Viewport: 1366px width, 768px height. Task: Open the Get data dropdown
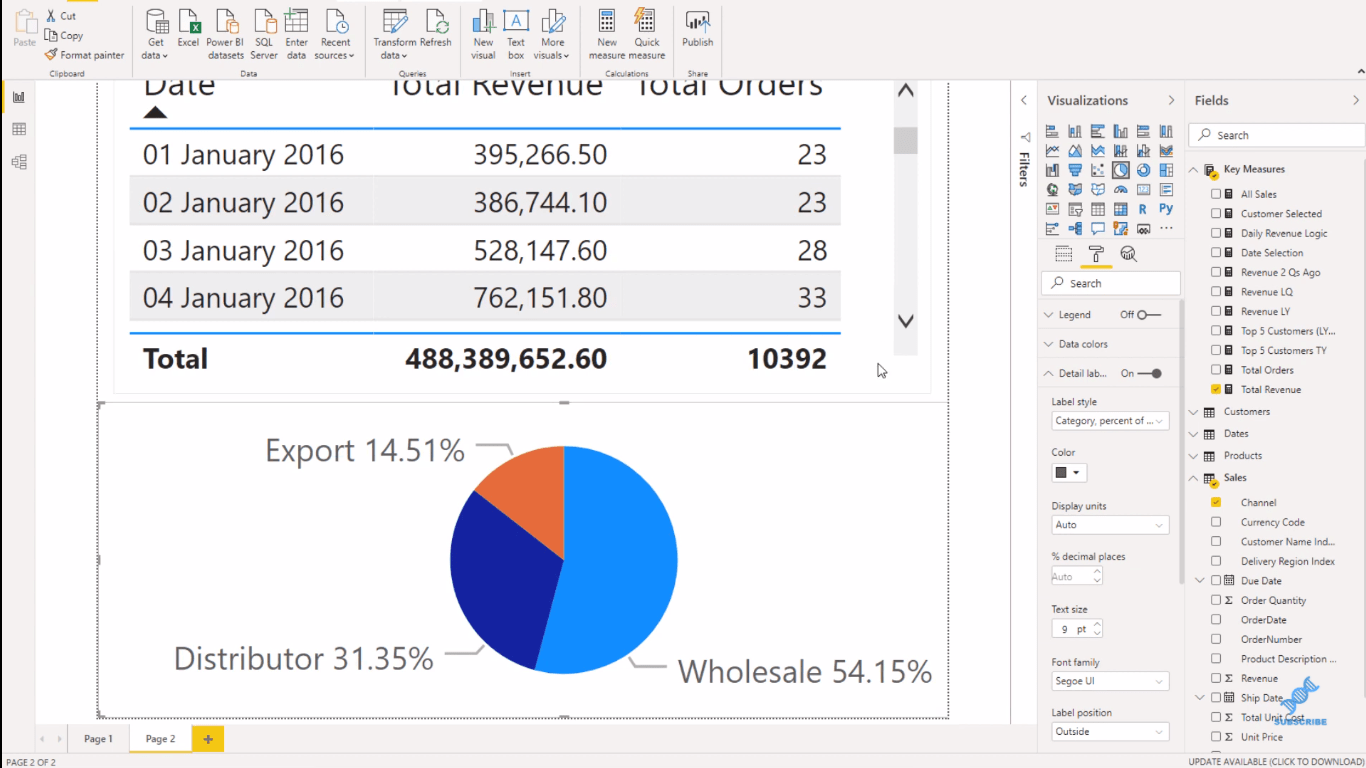coord(156,34)
